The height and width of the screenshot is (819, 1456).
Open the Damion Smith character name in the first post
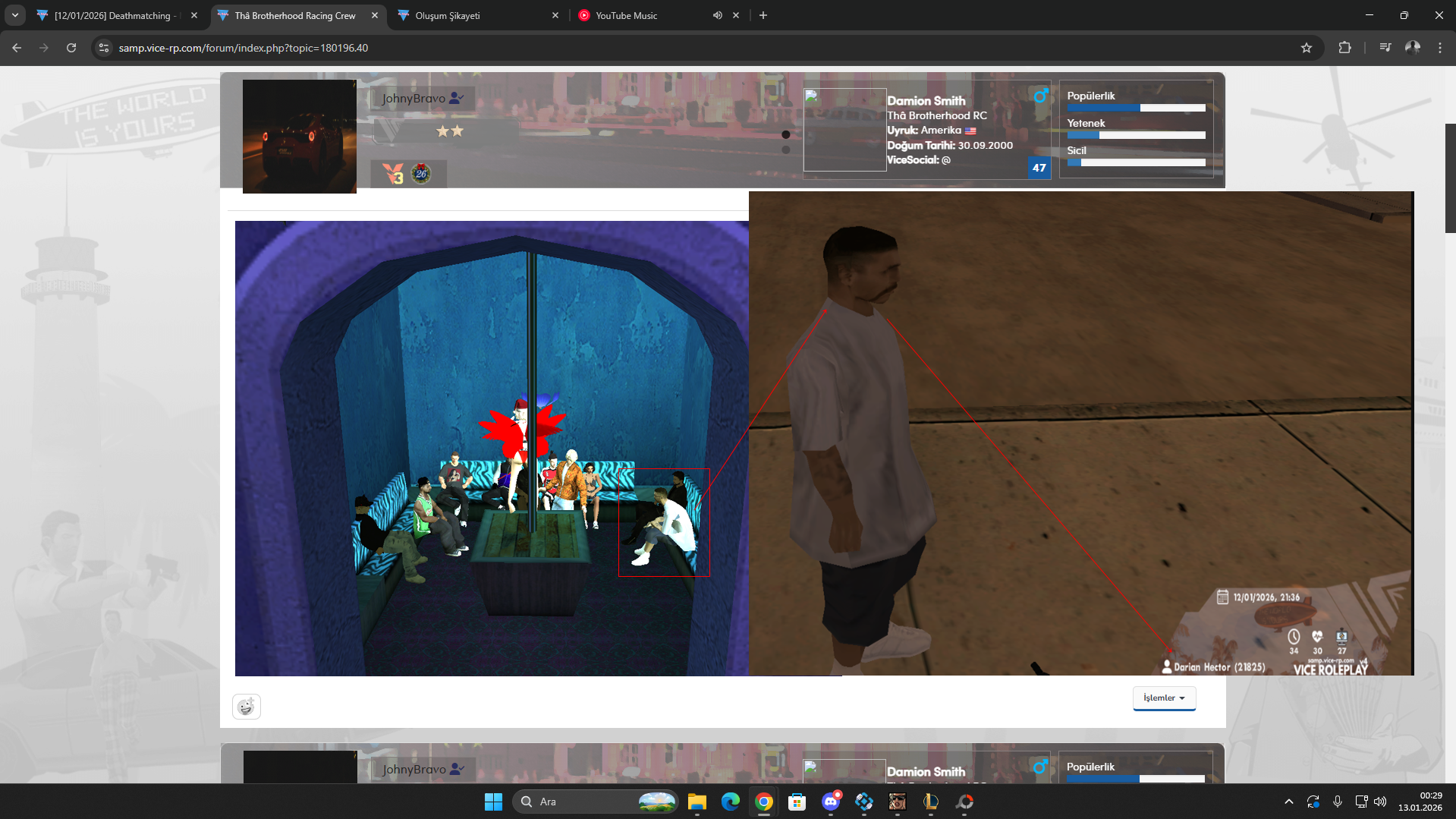[926, 100]
